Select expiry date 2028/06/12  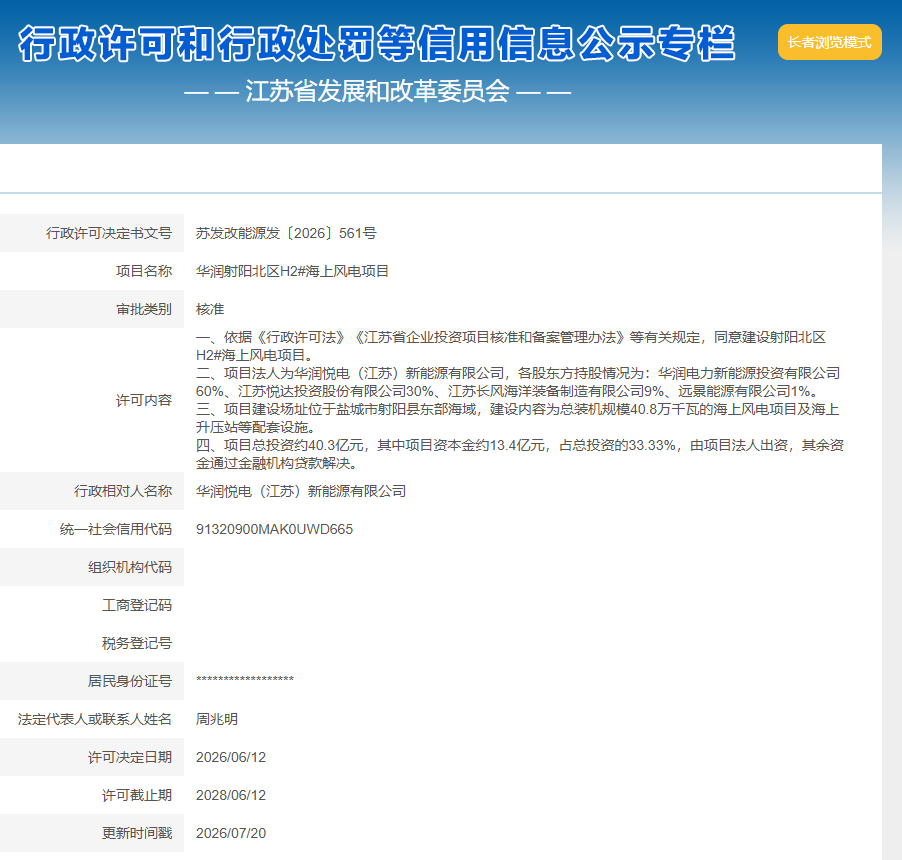[x=231, y=794]
